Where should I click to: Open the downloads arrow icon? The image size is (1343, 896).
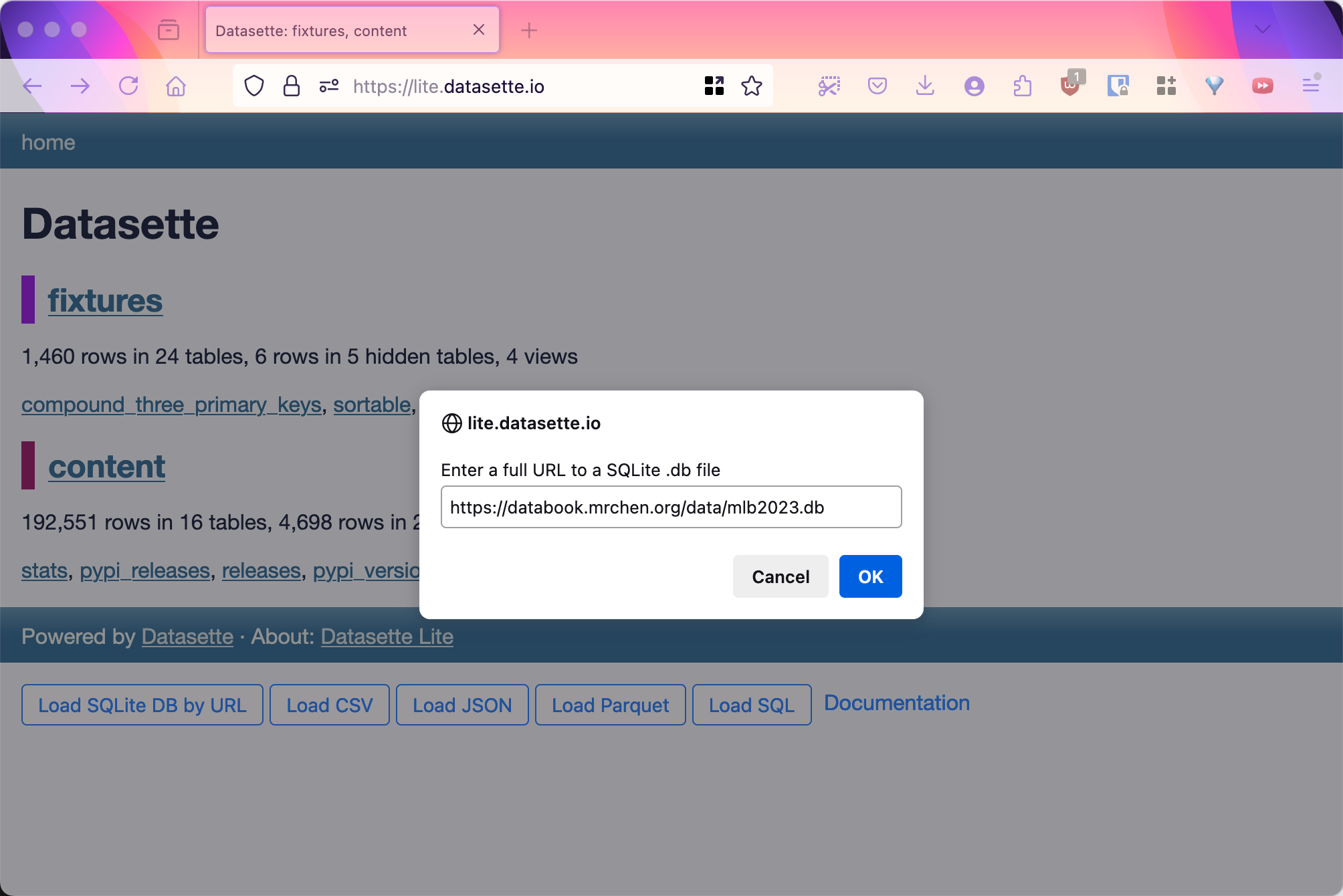tap(925, 86)
